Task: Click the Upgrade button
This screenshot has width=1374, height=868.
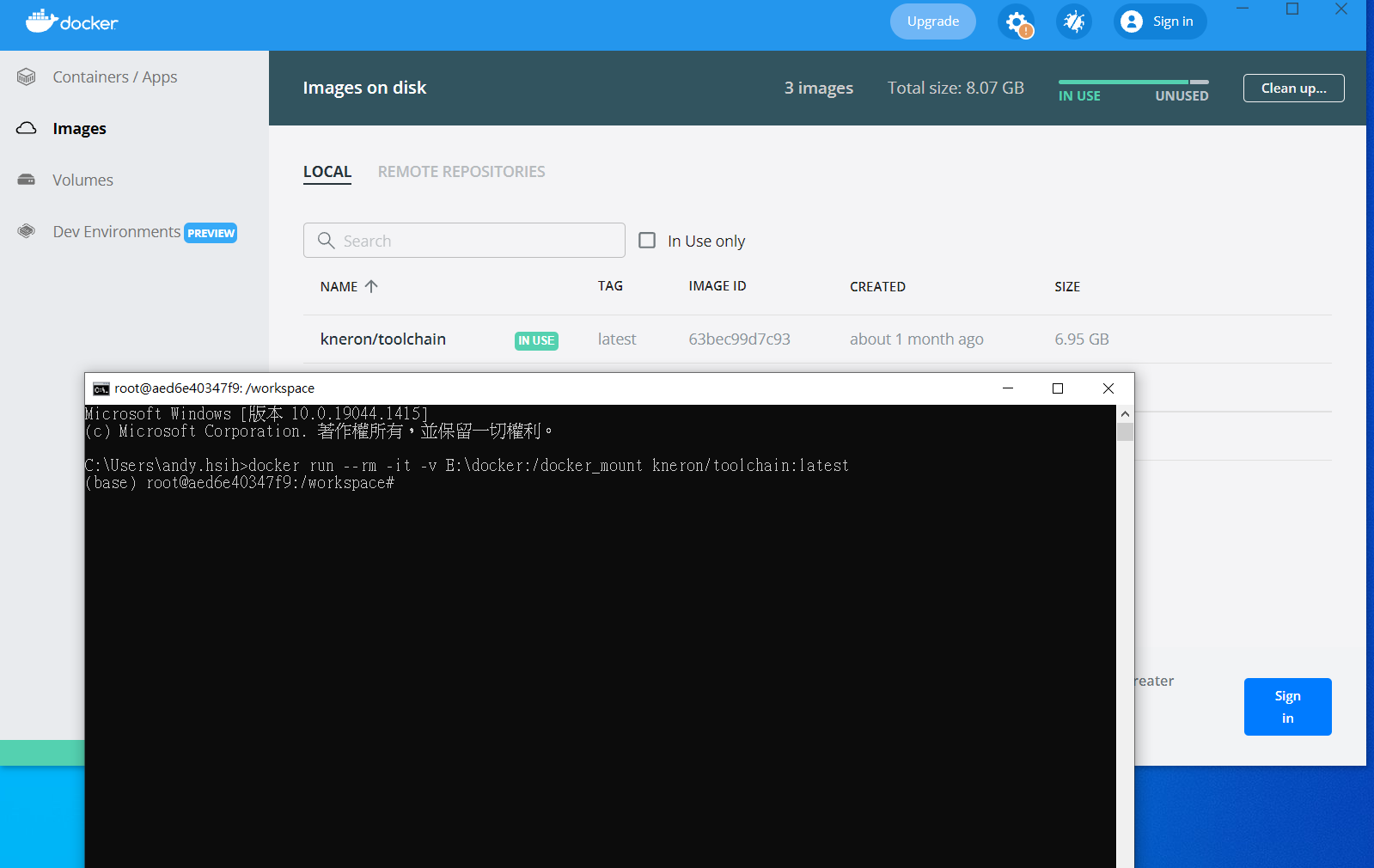Action: (x=933, y=21)
